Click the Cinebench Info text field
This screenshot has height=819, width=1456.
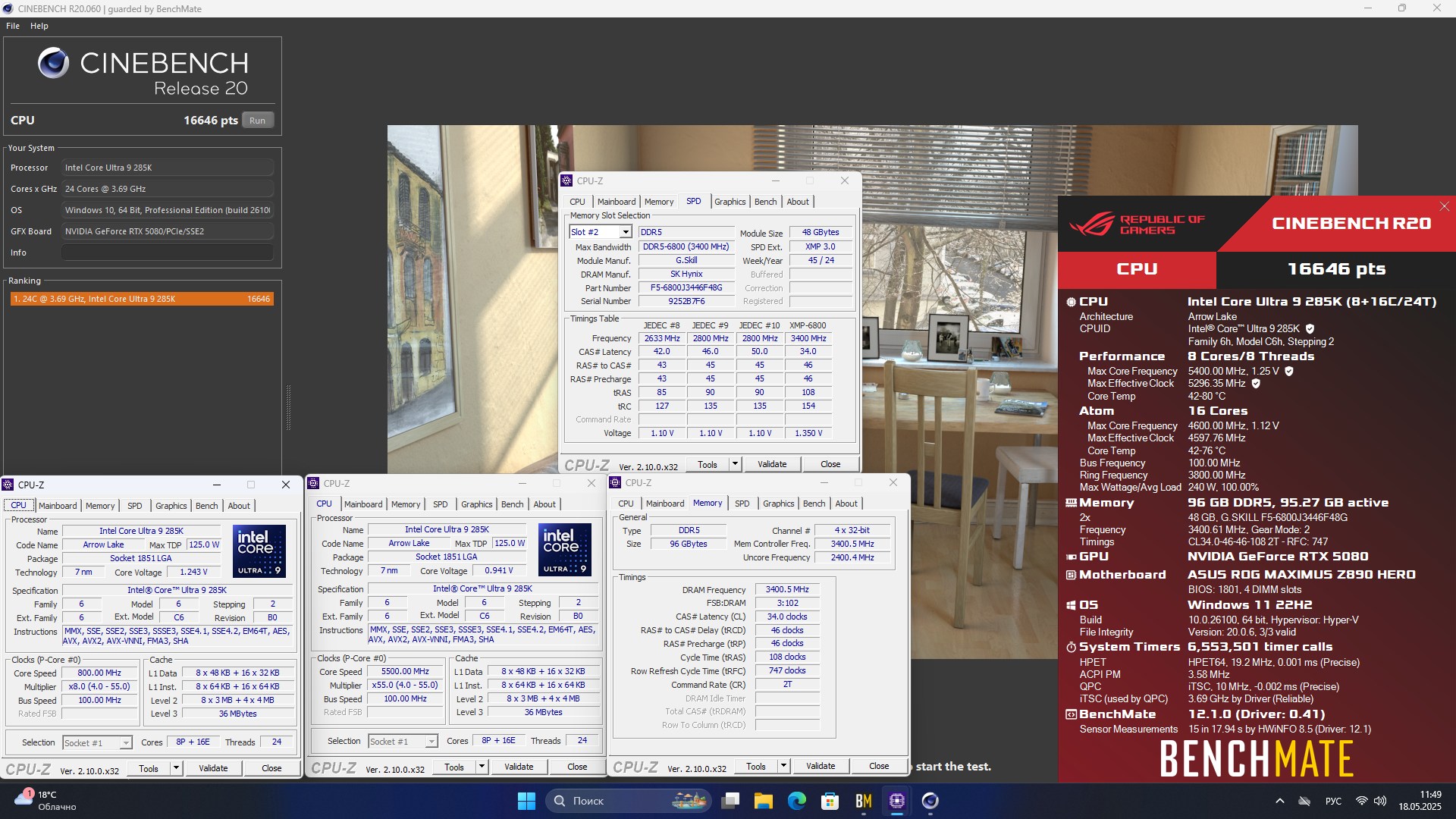click(168, 253)
